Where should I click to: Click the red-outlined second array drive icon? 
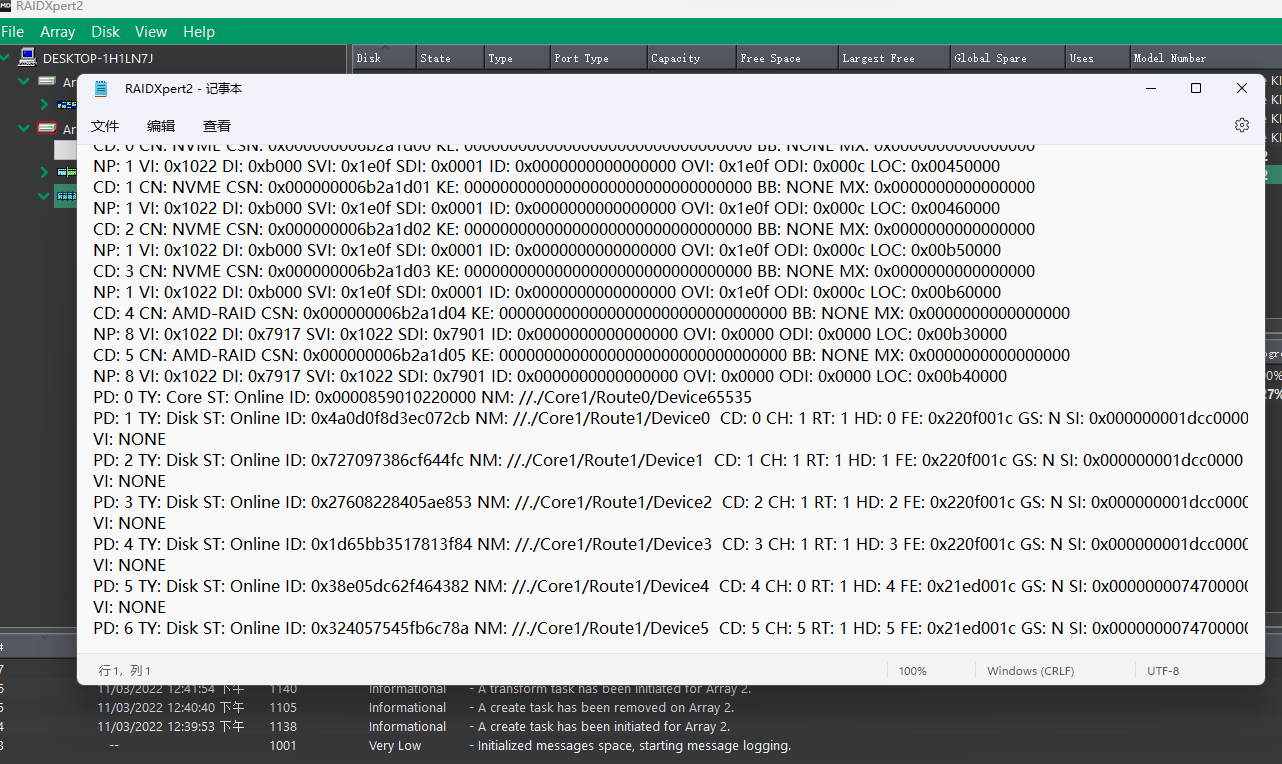(x=48, y=128)
